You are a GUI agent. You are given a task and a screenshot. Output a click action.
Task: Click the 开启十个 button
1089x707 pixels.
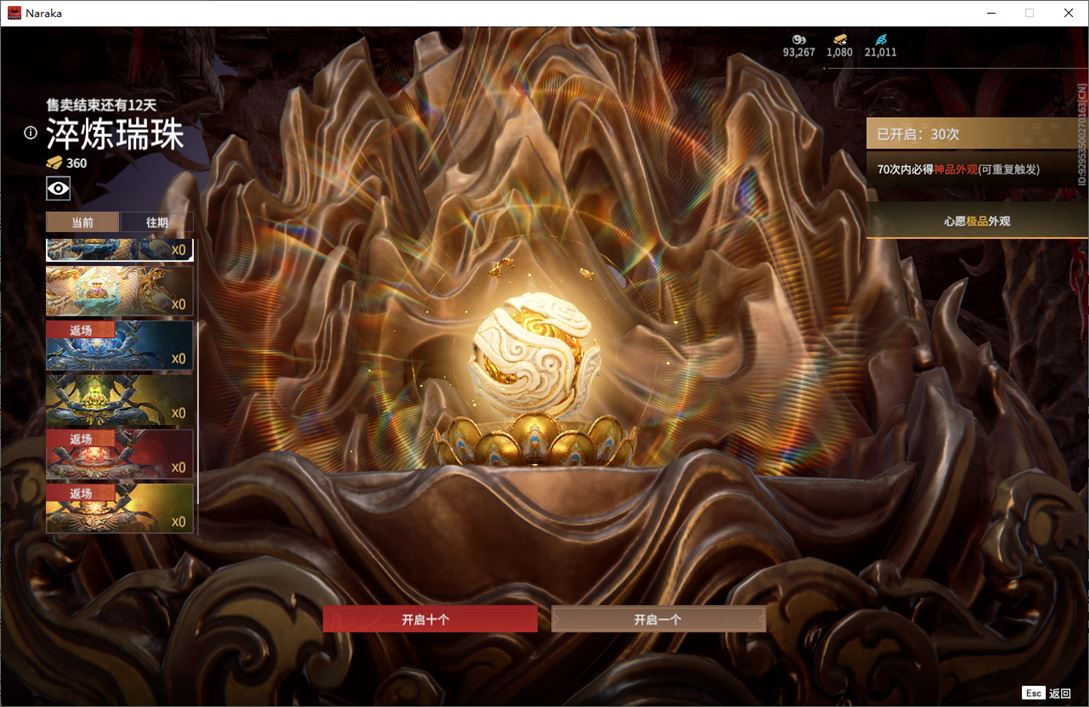click(430, 619)
